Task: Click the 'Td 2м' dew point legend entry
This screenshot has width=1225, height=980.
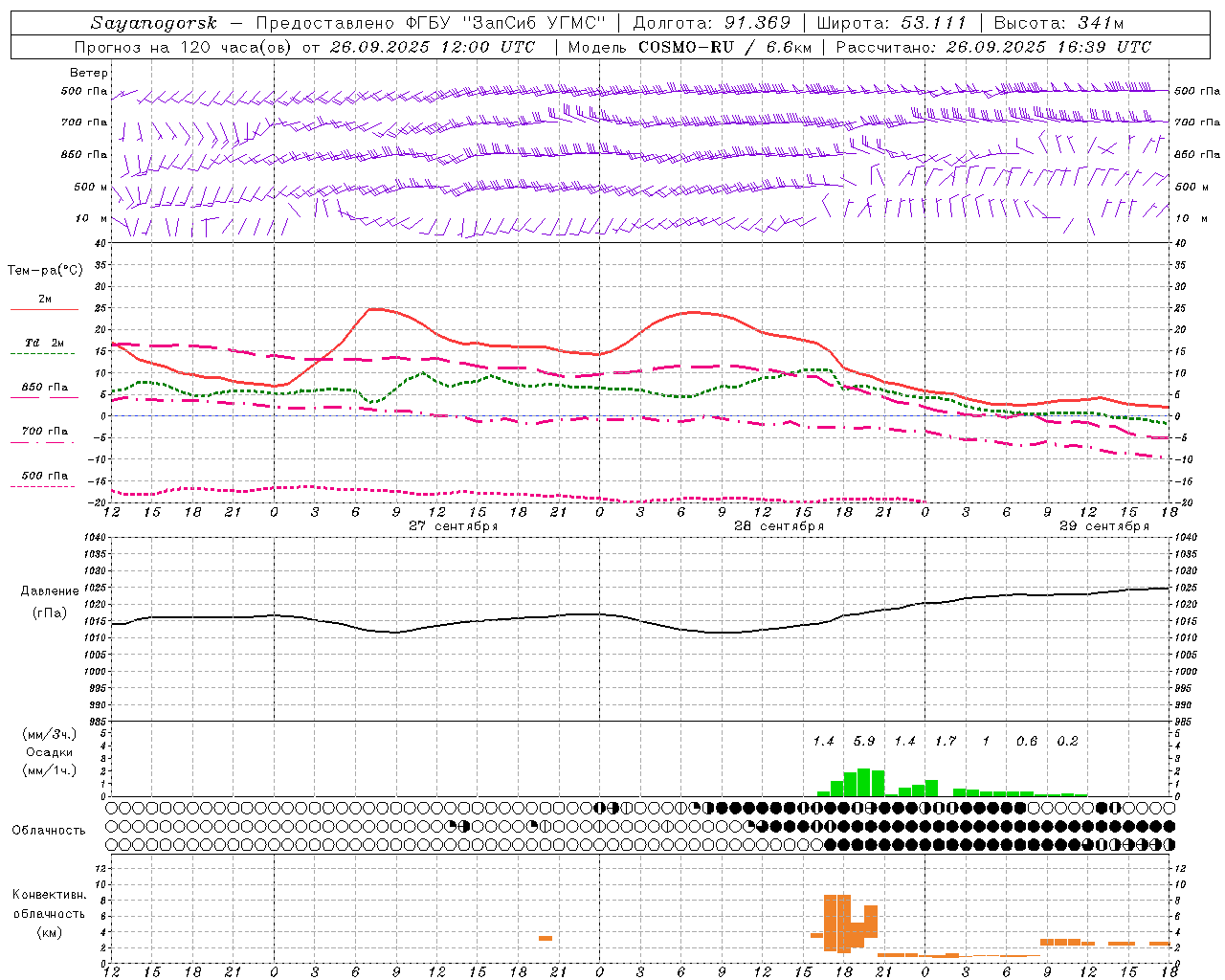Action: click(x=44, y=343)
